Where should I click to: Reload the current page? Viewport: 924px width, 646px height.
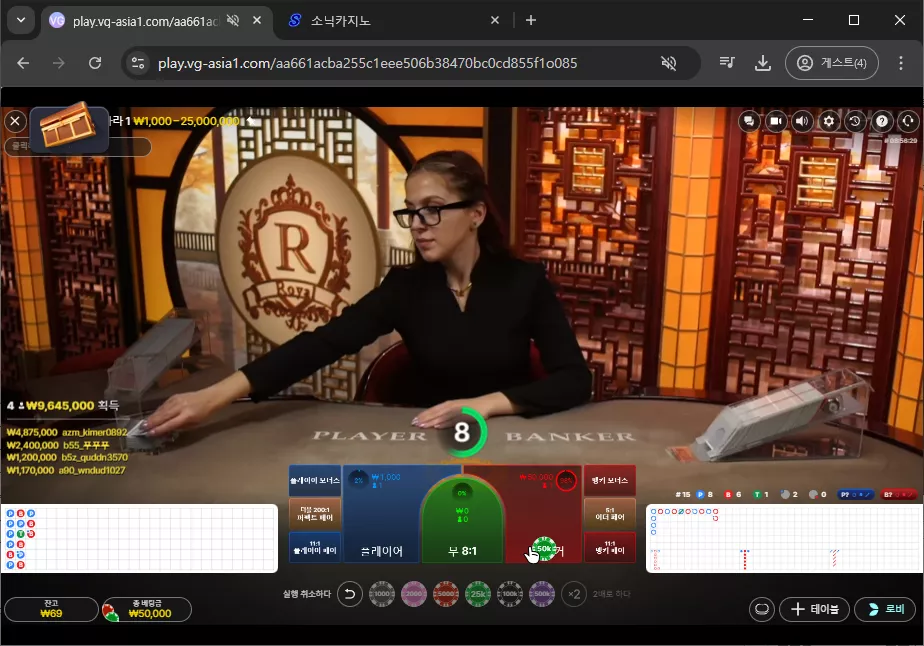[x=95, y=63]
